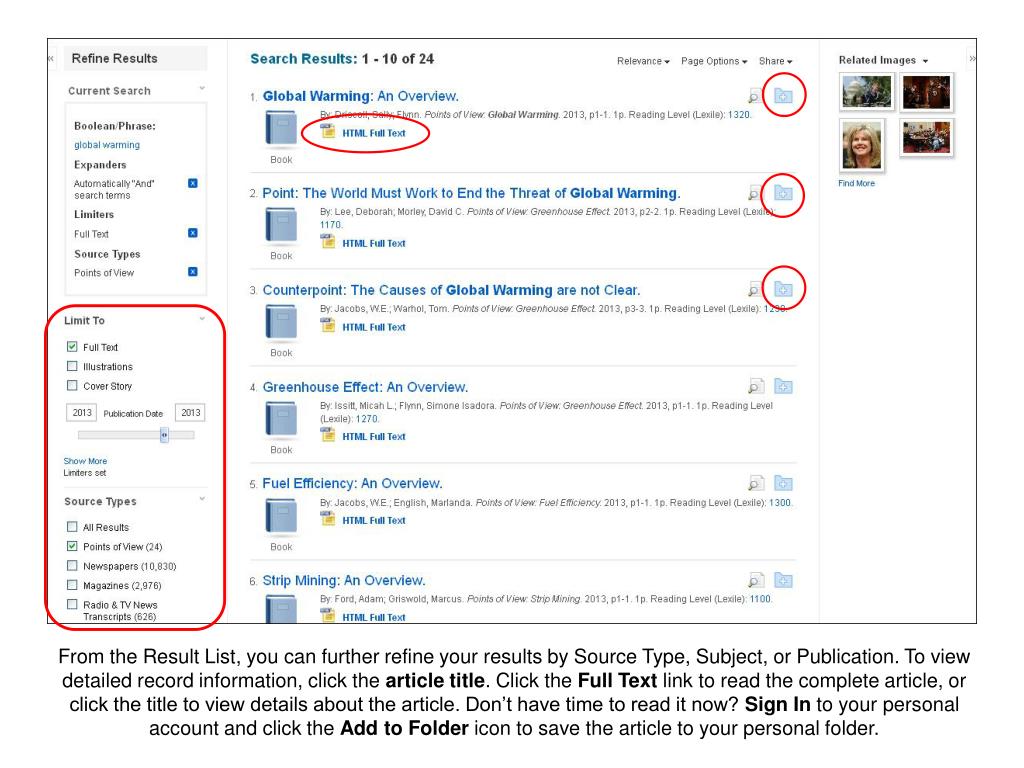
Task: Click the start year 2013 publication date field
Action: pyautogui.click(x=82, y=413)
